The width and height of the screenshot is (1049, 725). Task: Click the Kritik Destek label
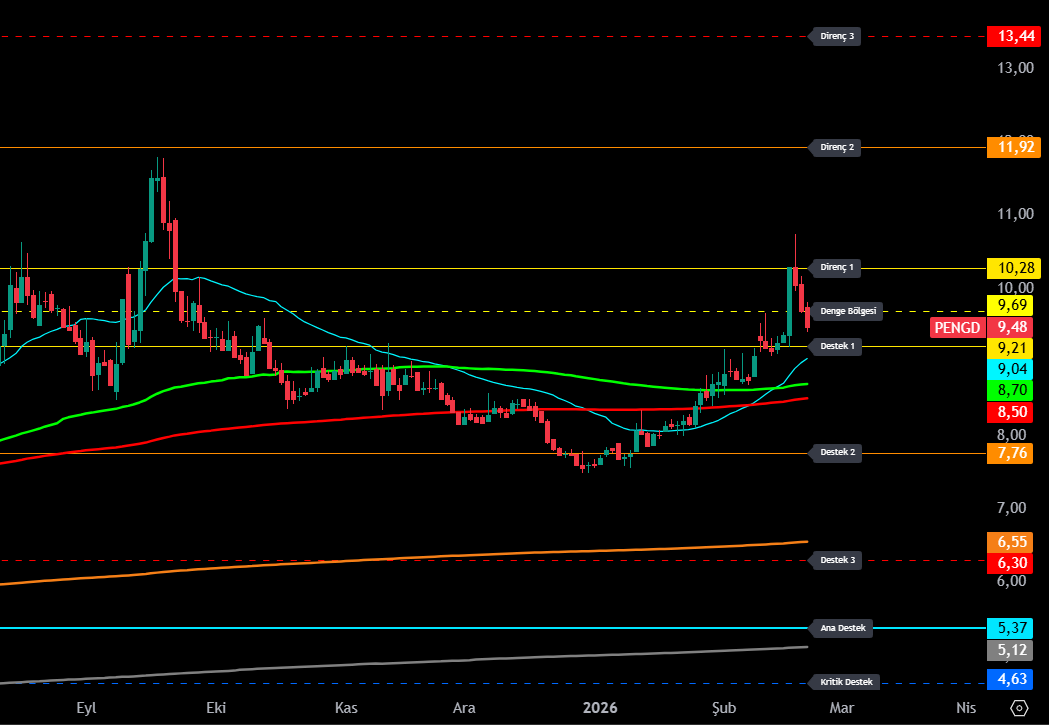(846, 682)
